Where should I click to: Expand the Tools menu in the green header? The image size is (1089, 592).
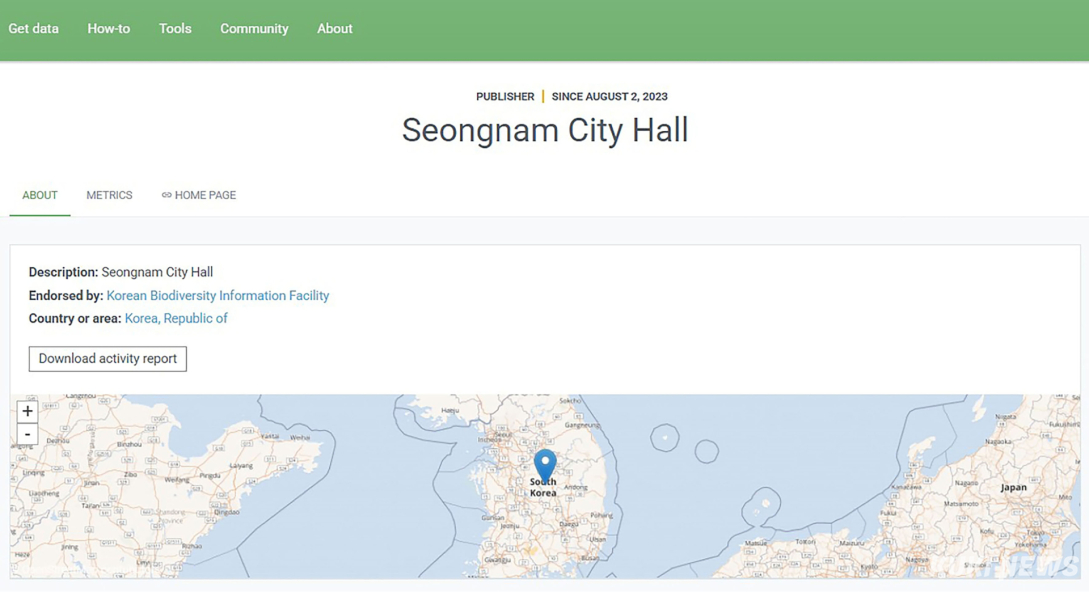click(x=175, y=29)
